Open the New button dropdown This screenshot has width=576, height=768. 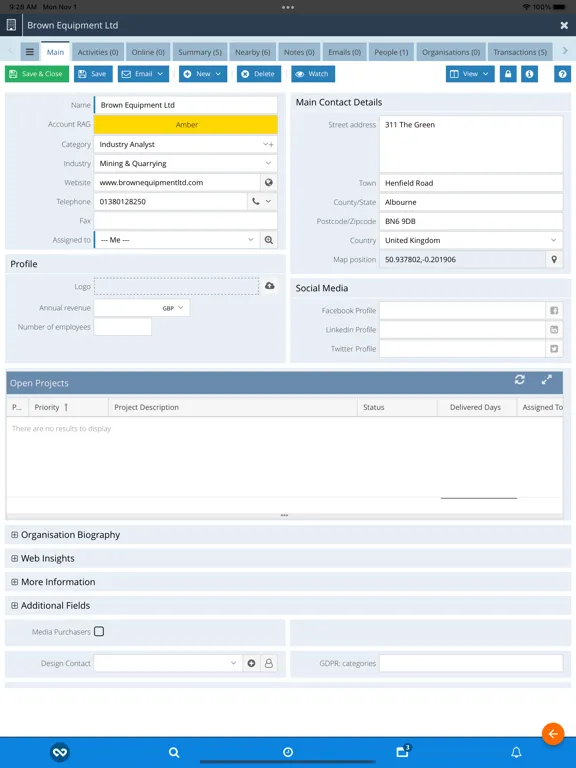pos(218,74)
